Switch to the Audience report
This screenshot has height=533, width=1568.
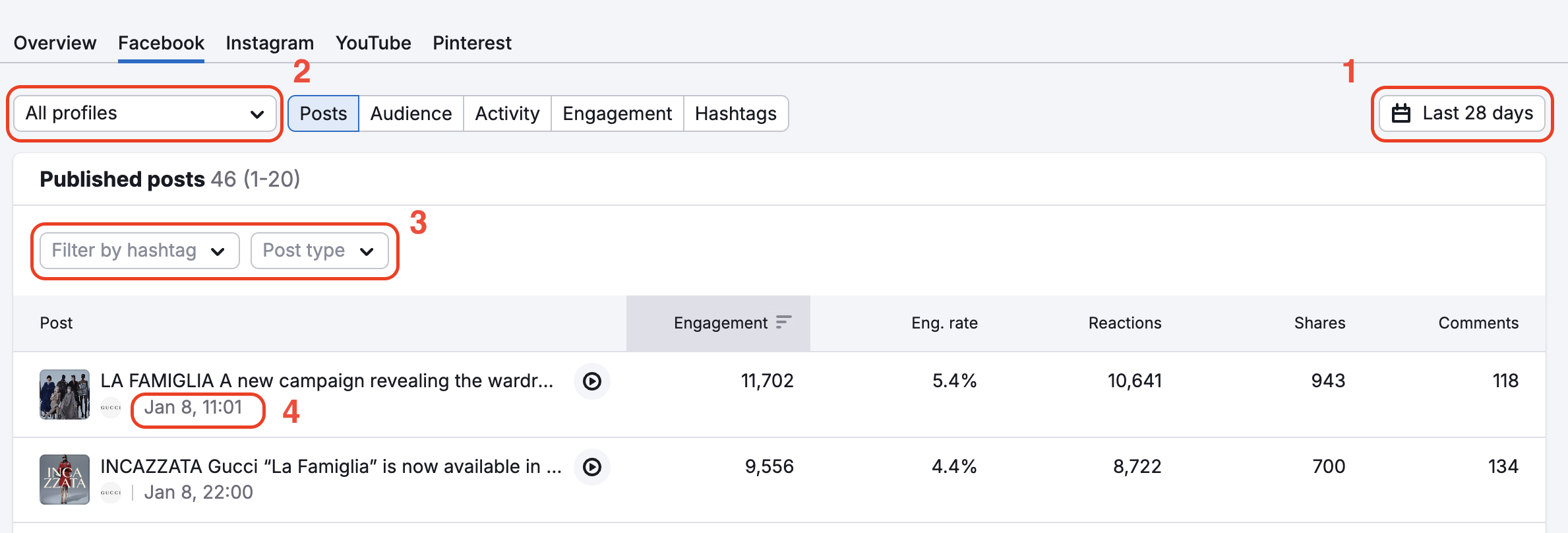pyautogui.click(x=411, y=113)
